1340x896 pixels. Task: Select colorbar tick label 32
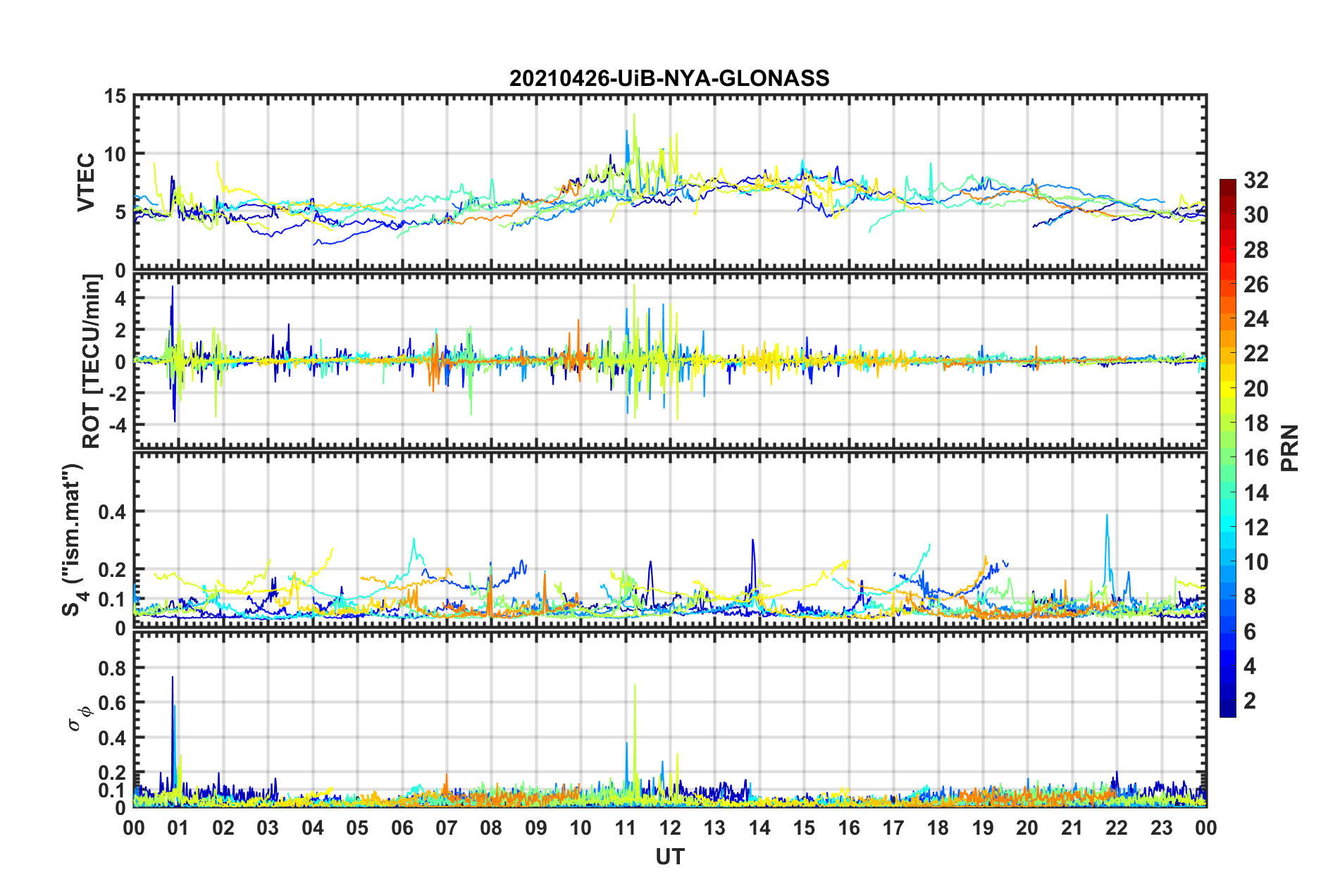click(1255, 180)
